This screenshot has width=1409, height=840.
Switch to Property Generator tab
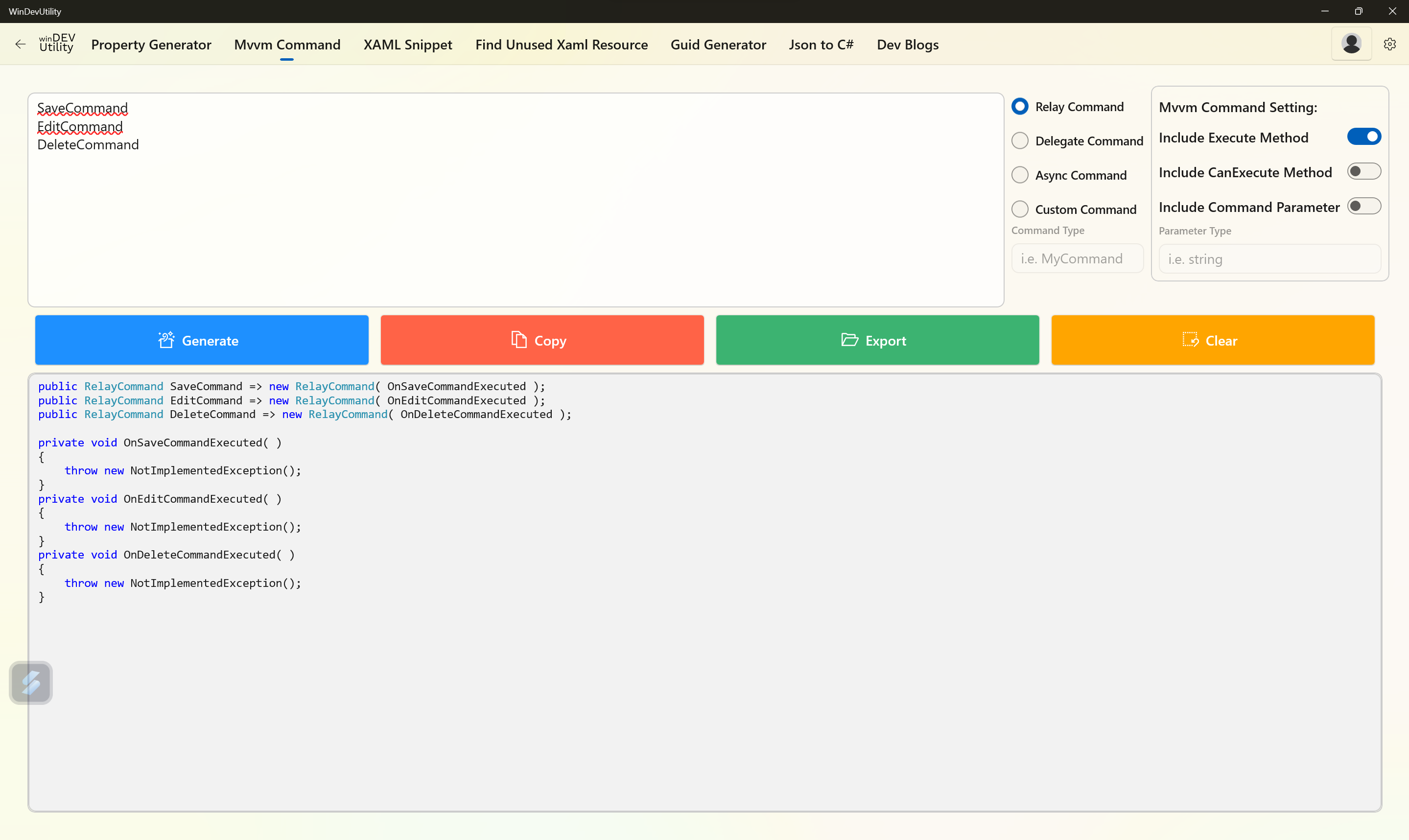pos(151,45)
